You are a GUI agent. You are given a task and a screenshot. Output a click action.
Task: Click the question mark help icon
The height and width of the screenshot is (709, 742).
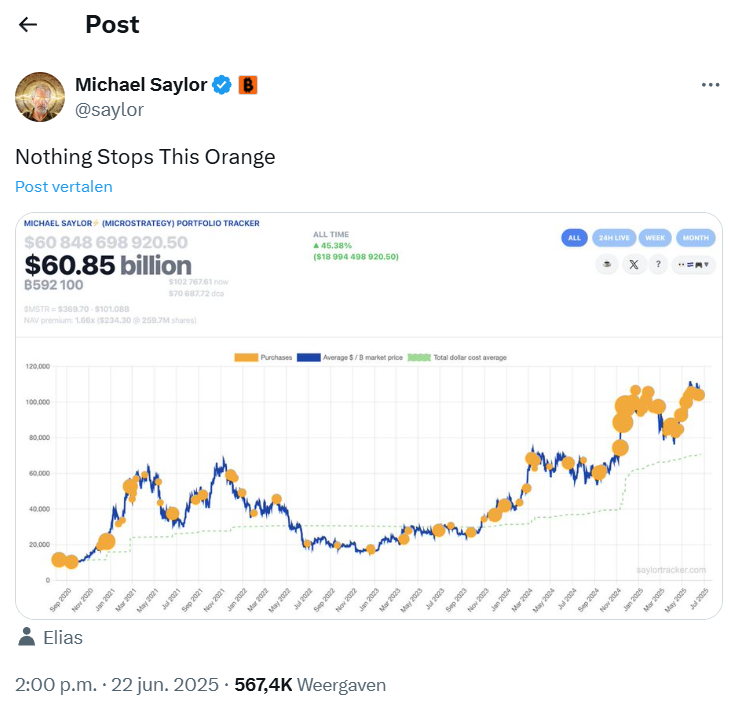point(658,265)
